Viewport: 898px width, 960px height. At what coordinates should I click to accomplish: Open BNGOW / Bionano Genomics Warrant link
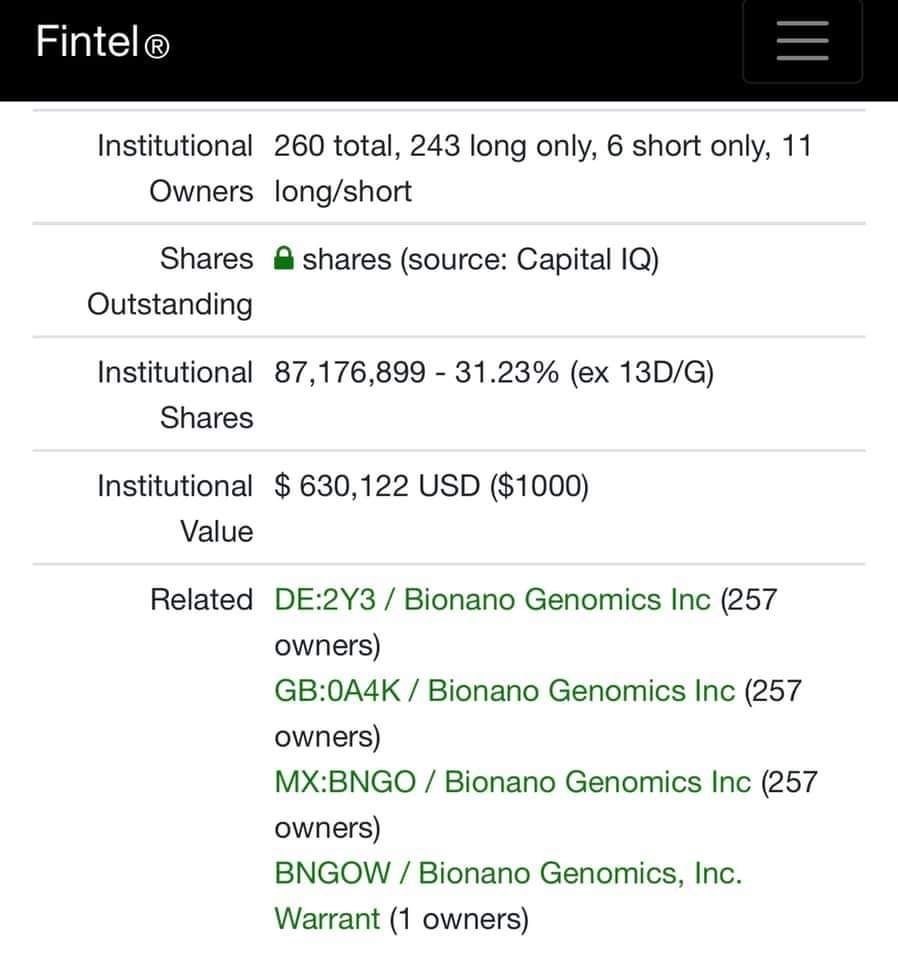click(x=508, y=896)
